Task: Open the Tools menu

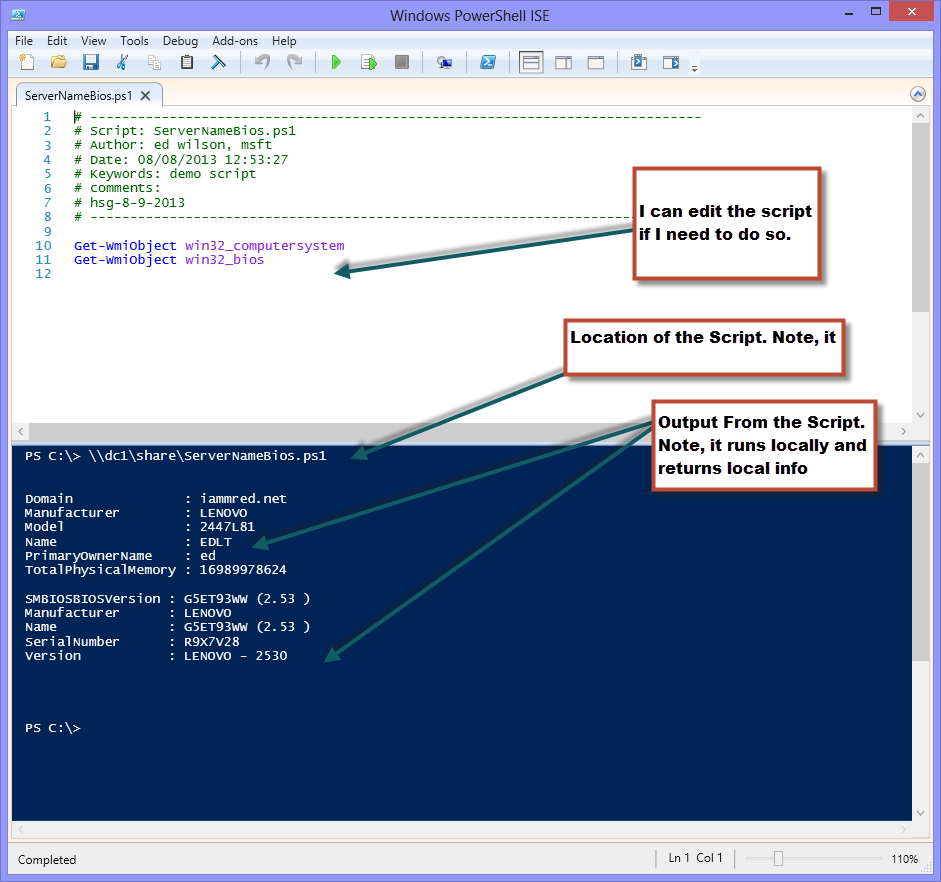Action: click(x=134, y=41)
